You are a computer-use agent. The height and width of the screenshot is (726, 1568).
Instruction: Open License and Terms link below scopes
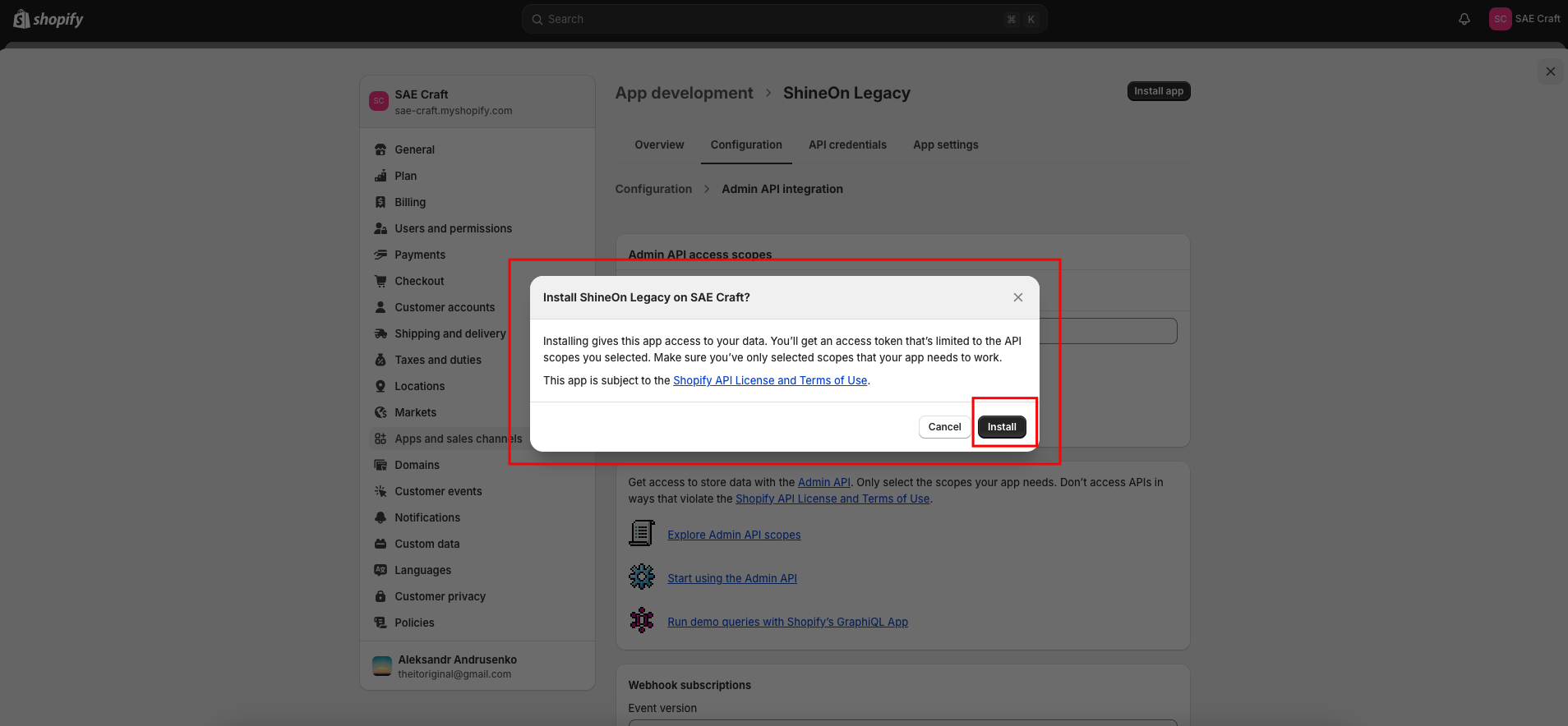click(832, 499)
